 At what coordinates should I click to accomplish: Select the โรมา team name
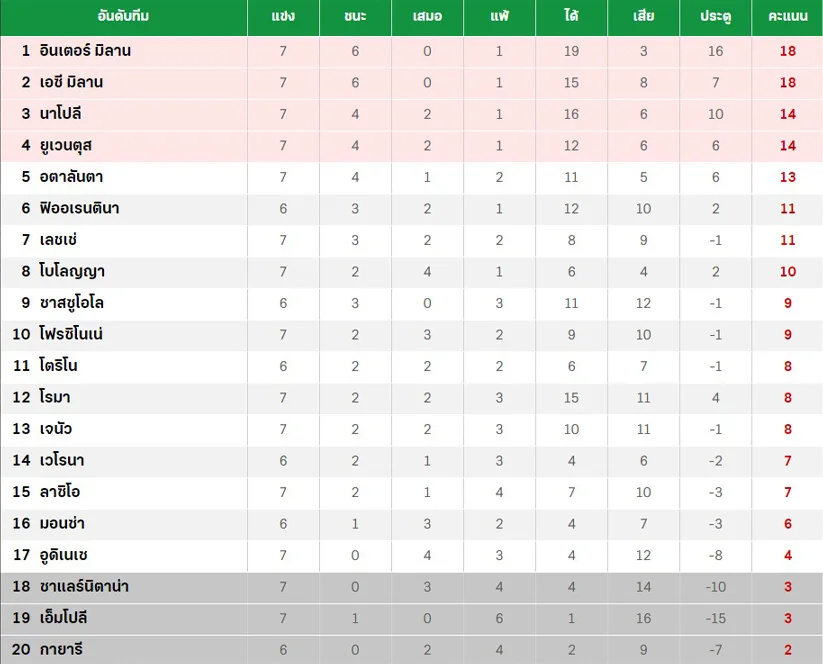[x=55, y=397]
